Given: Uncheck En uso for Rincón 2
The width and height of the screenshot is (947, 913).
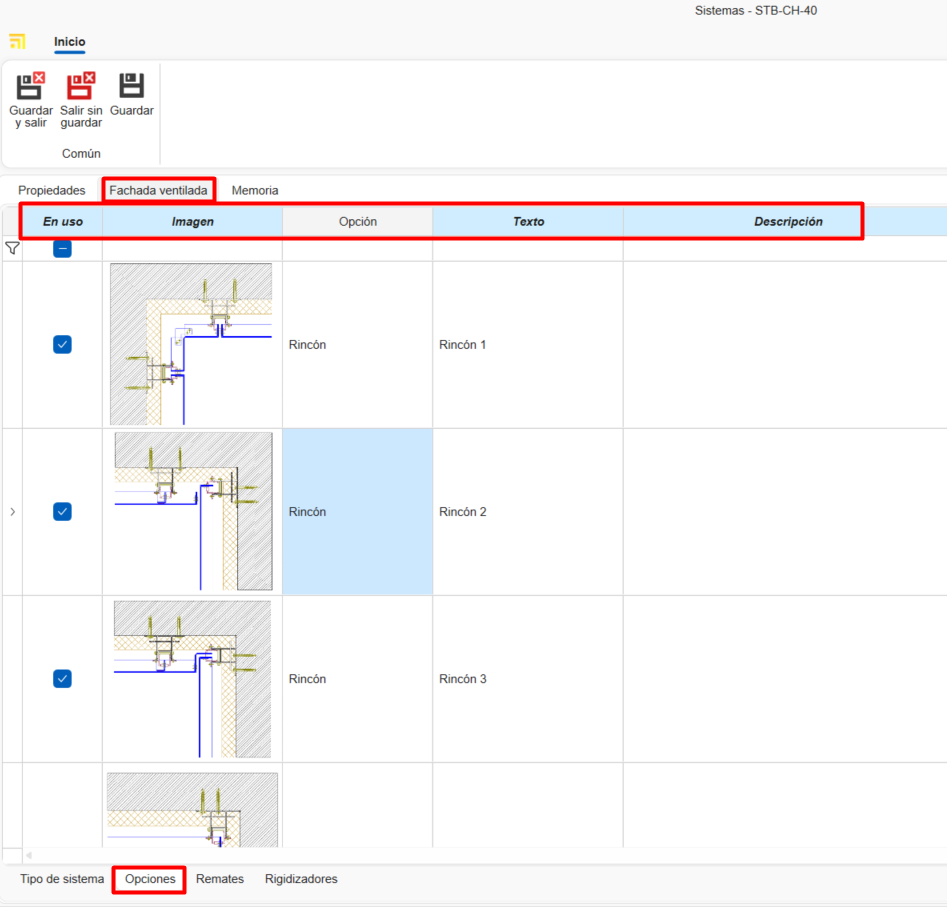Looking at the screenshot, I should [62, 512].
